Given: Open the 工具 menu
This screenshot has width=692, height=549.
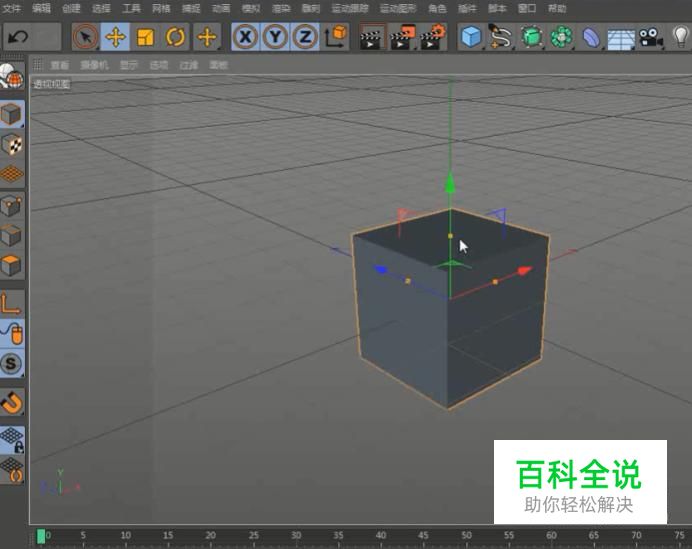Looking at the screenshot, I should [131, 8].
